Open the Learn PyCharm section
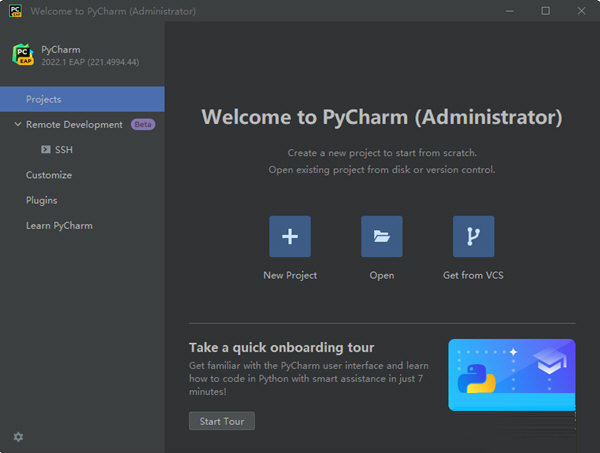This screenshot has height=453, width=600. pyautogui.click(x=59, y=226)
